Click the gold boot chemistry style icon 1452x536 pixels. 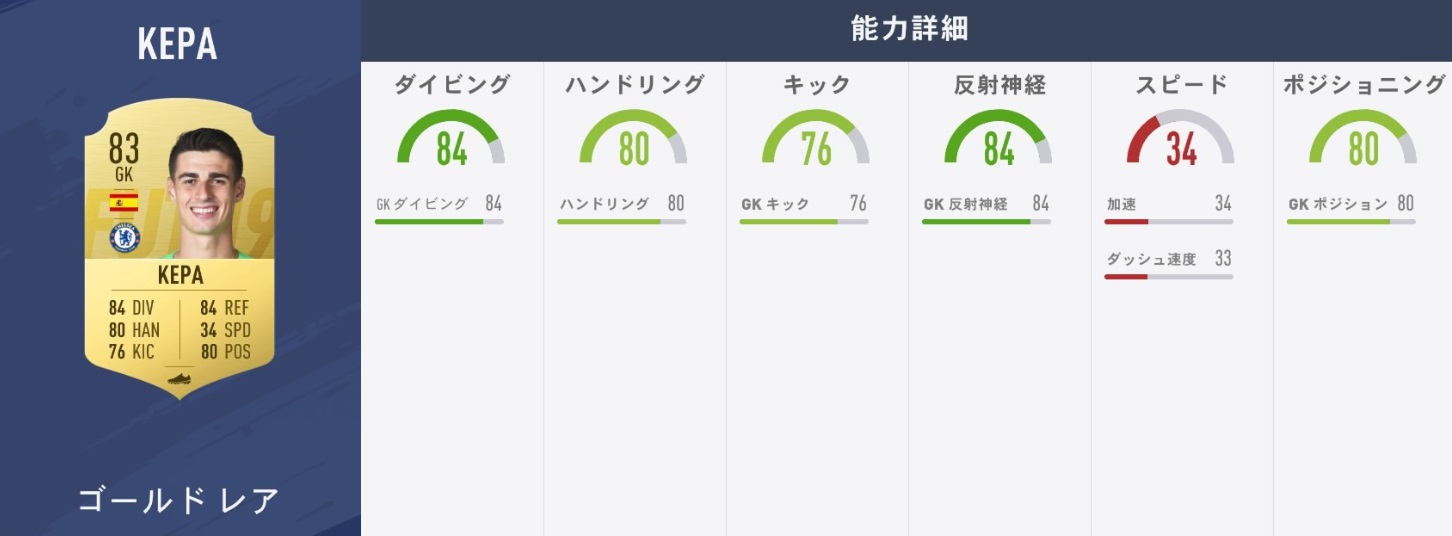(179, 379)
